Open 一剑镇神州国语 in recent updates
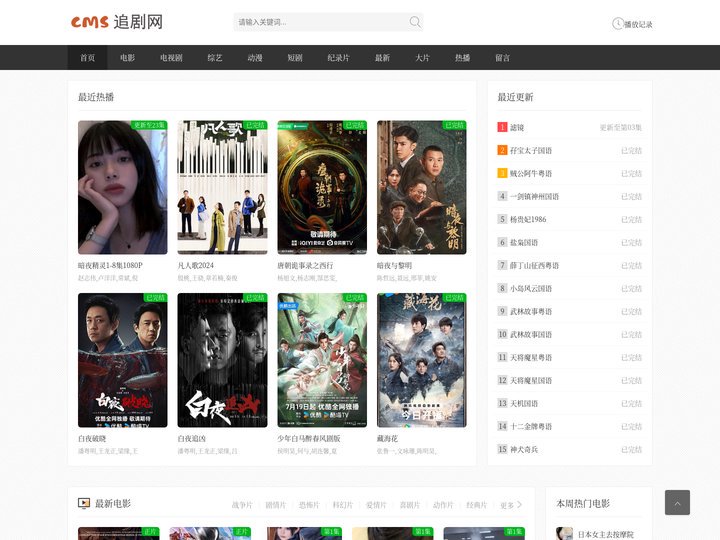720x540 pixels. coord(534,196)
